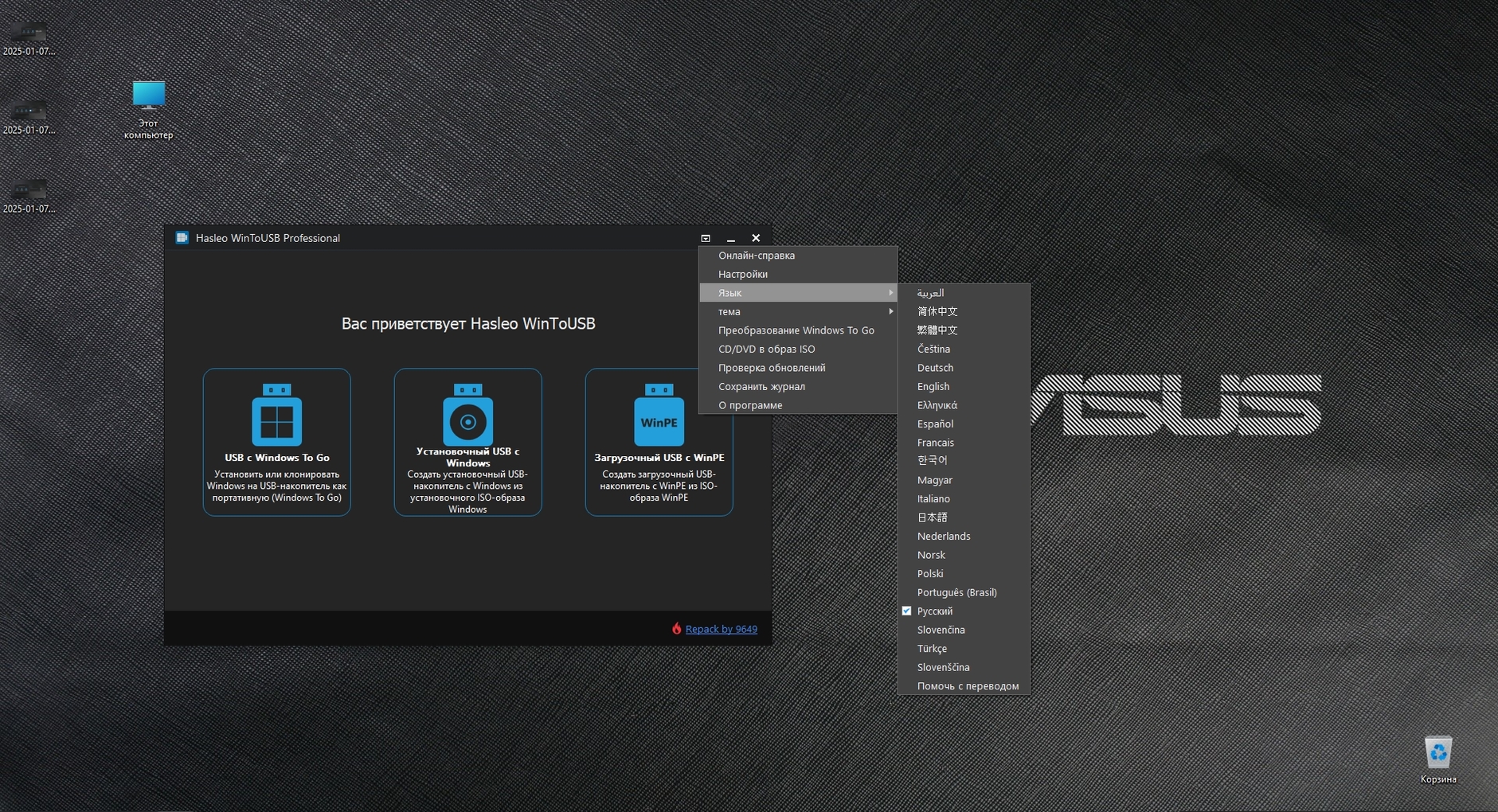The width and height of the screenshot is (1498, 812).
Task: Switch language to Español
Action: coord(964,424)
